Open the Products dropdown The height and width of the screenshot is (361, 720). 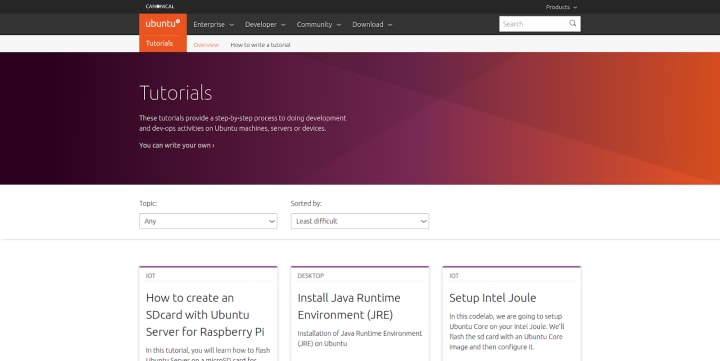pos(561,7)
